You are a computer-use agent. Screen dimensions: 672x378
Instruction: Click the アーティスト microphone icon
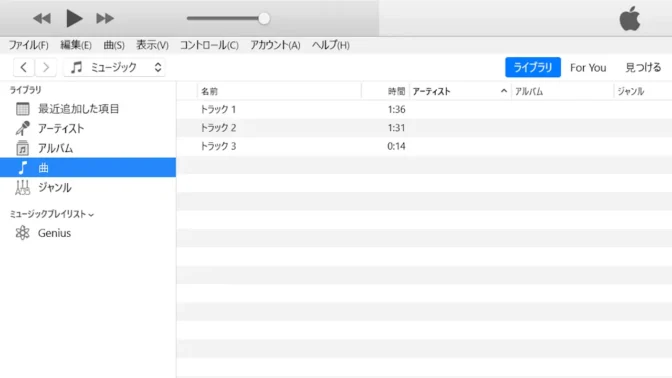pos(23,128)
